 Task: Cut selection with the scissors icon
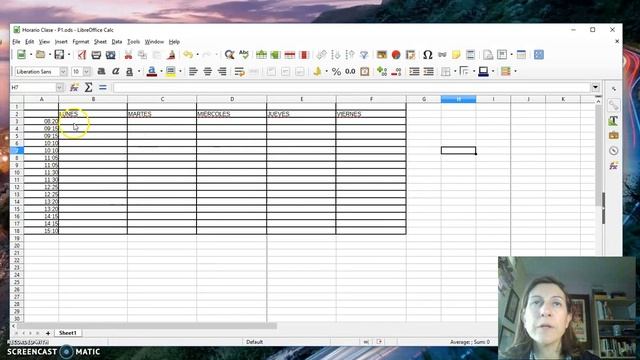point(128,55)
